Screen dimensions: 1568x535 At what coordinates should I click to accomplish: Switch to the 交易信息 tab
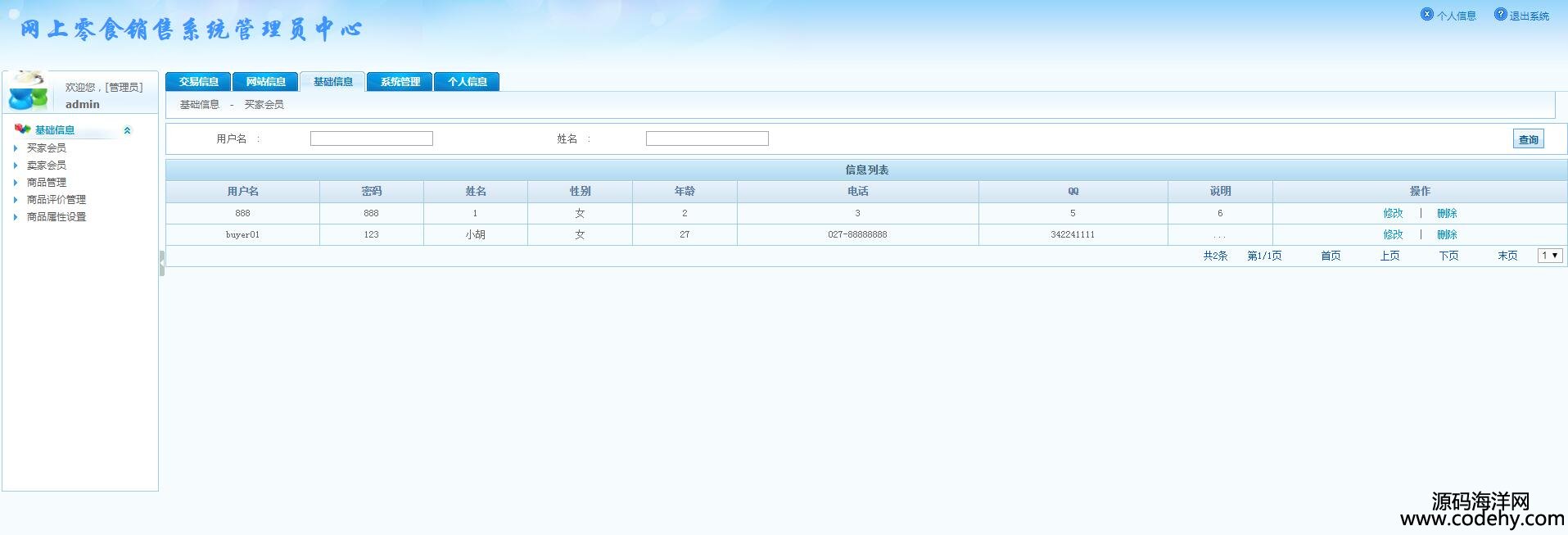198,82
